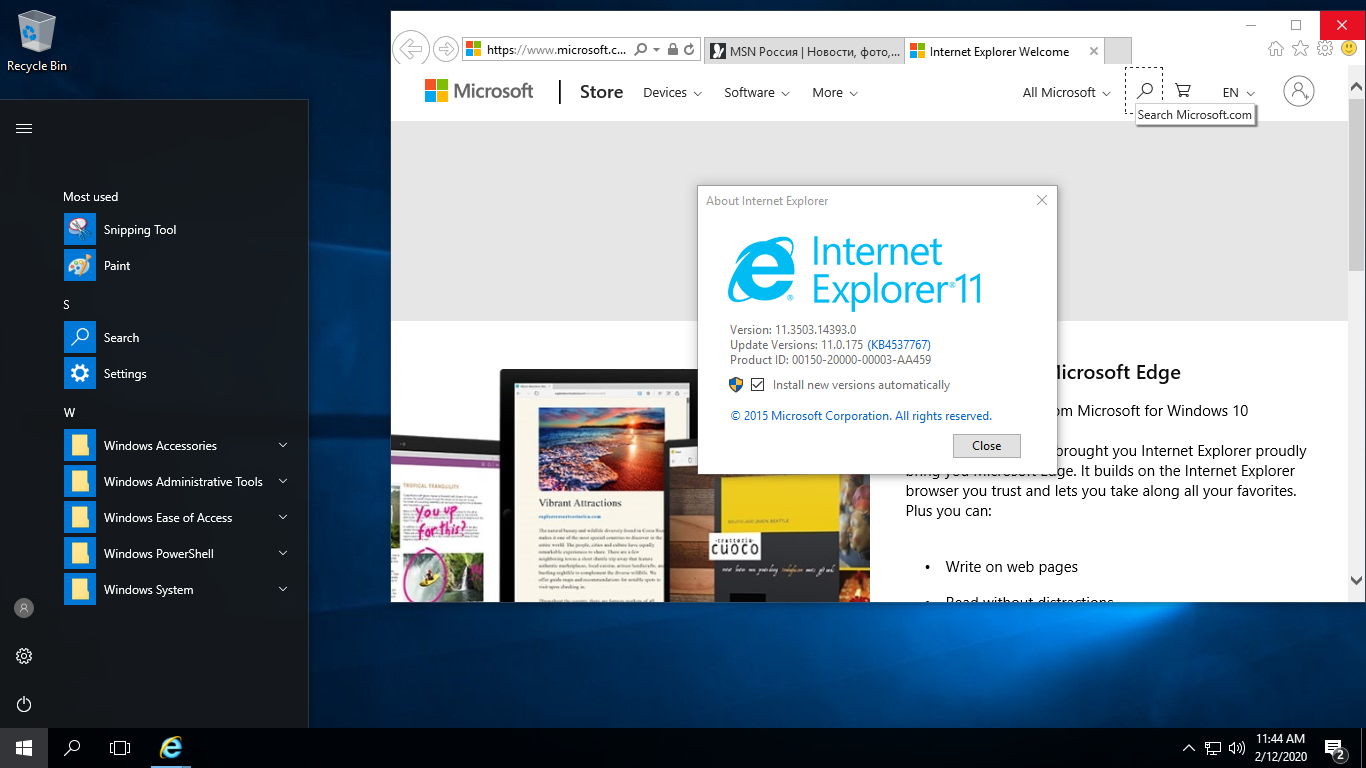Open the Action Center notifications icon
This screenshot has height=768, width=1366.
[x=1335, y=748]
